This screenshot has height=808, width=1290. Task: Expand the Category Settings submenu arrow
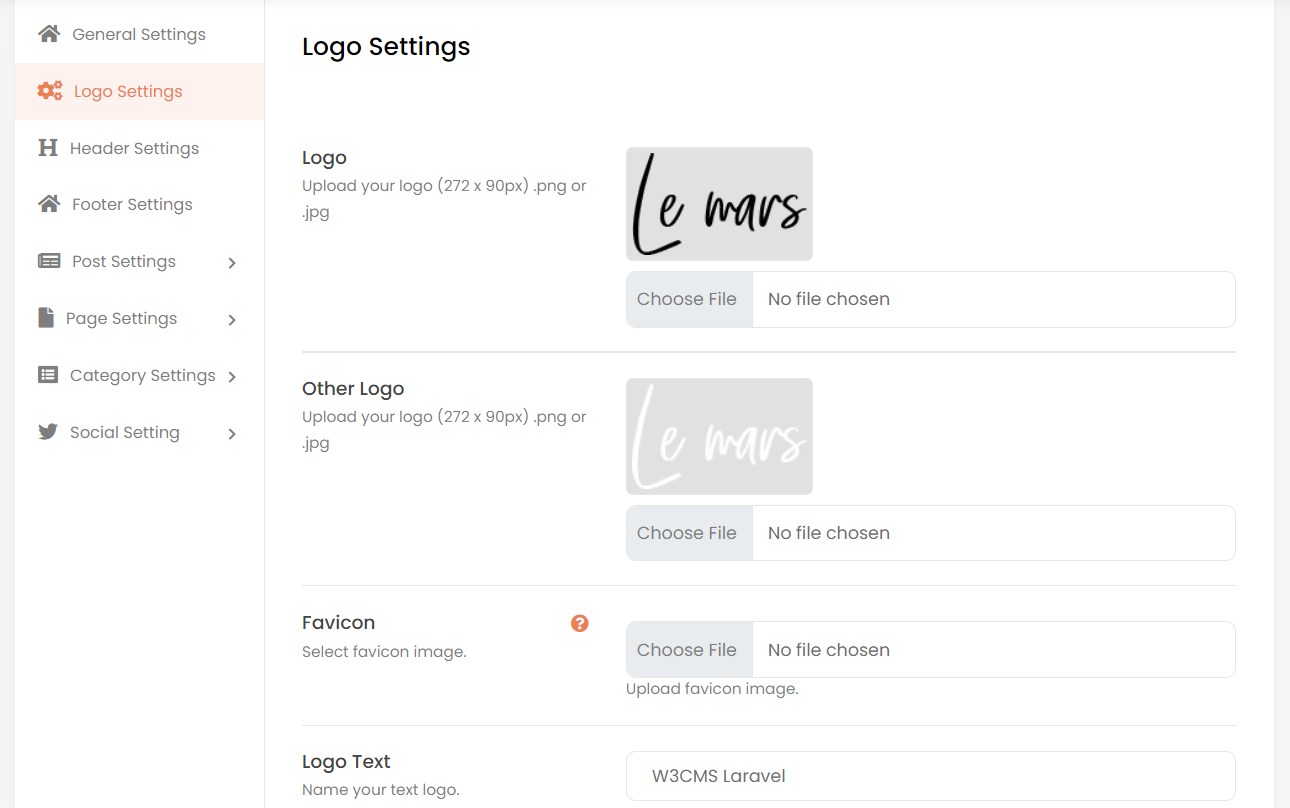232,377
